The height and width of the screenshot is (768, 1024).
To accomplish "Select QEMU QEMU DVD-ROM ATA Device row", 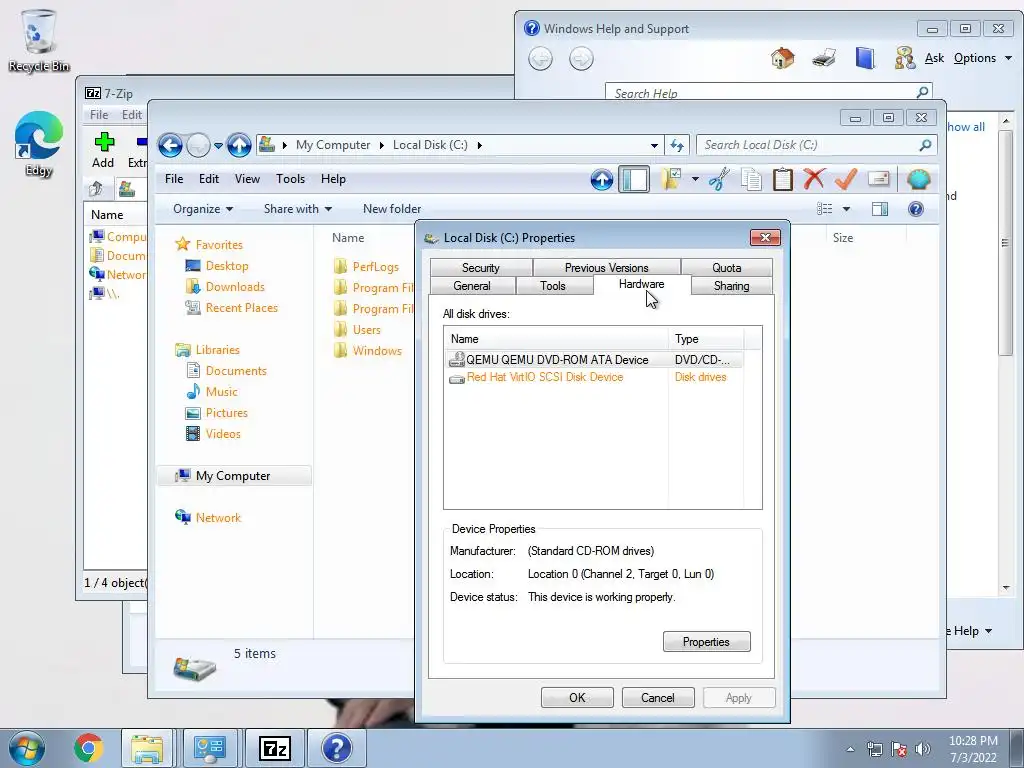I will point(594,360).
